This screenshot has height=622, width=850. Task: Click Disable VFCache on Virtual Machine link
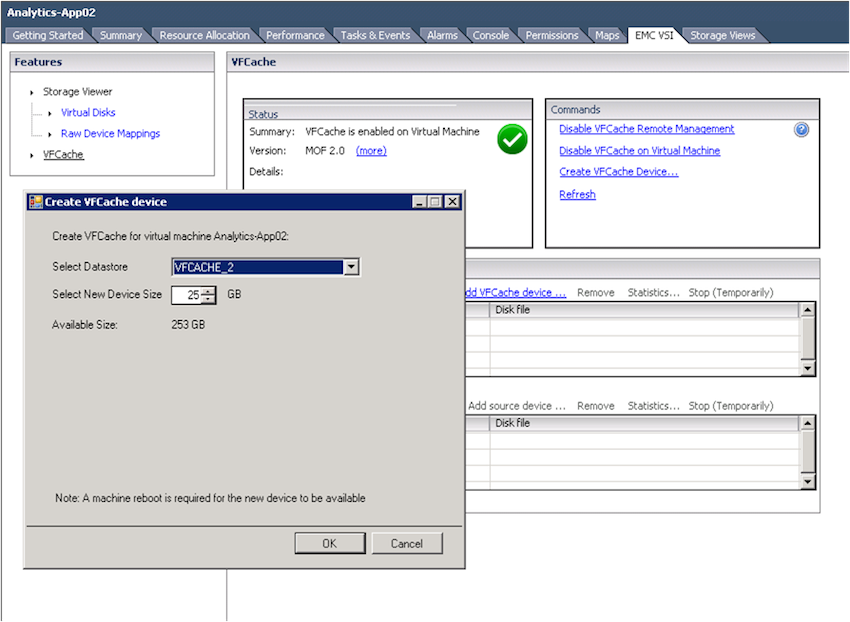pos(640,151)
